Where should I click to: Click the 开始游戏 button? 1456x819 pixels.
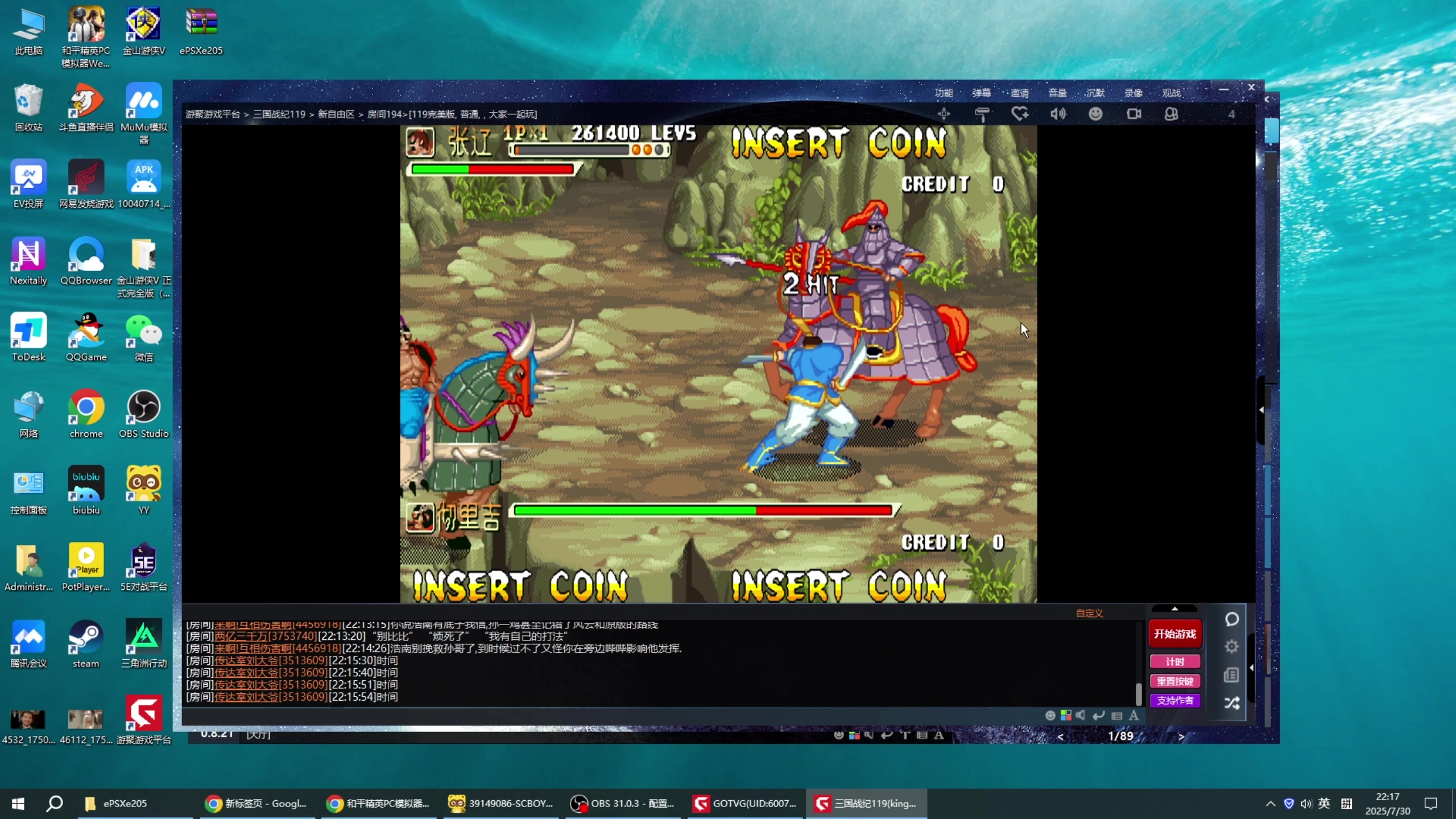1175,634
